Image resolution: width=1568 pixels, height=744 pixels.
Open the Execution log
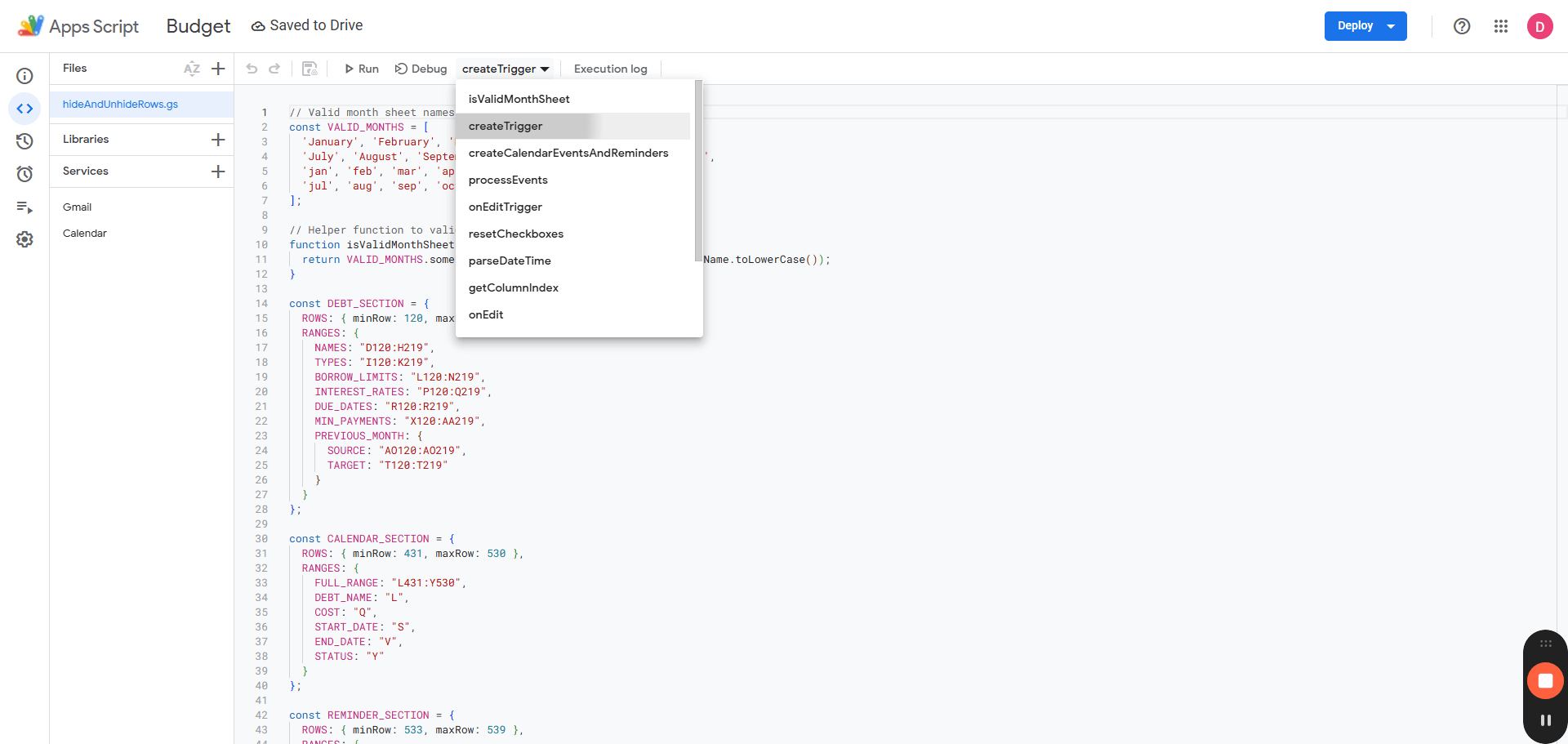pos(611,69)
